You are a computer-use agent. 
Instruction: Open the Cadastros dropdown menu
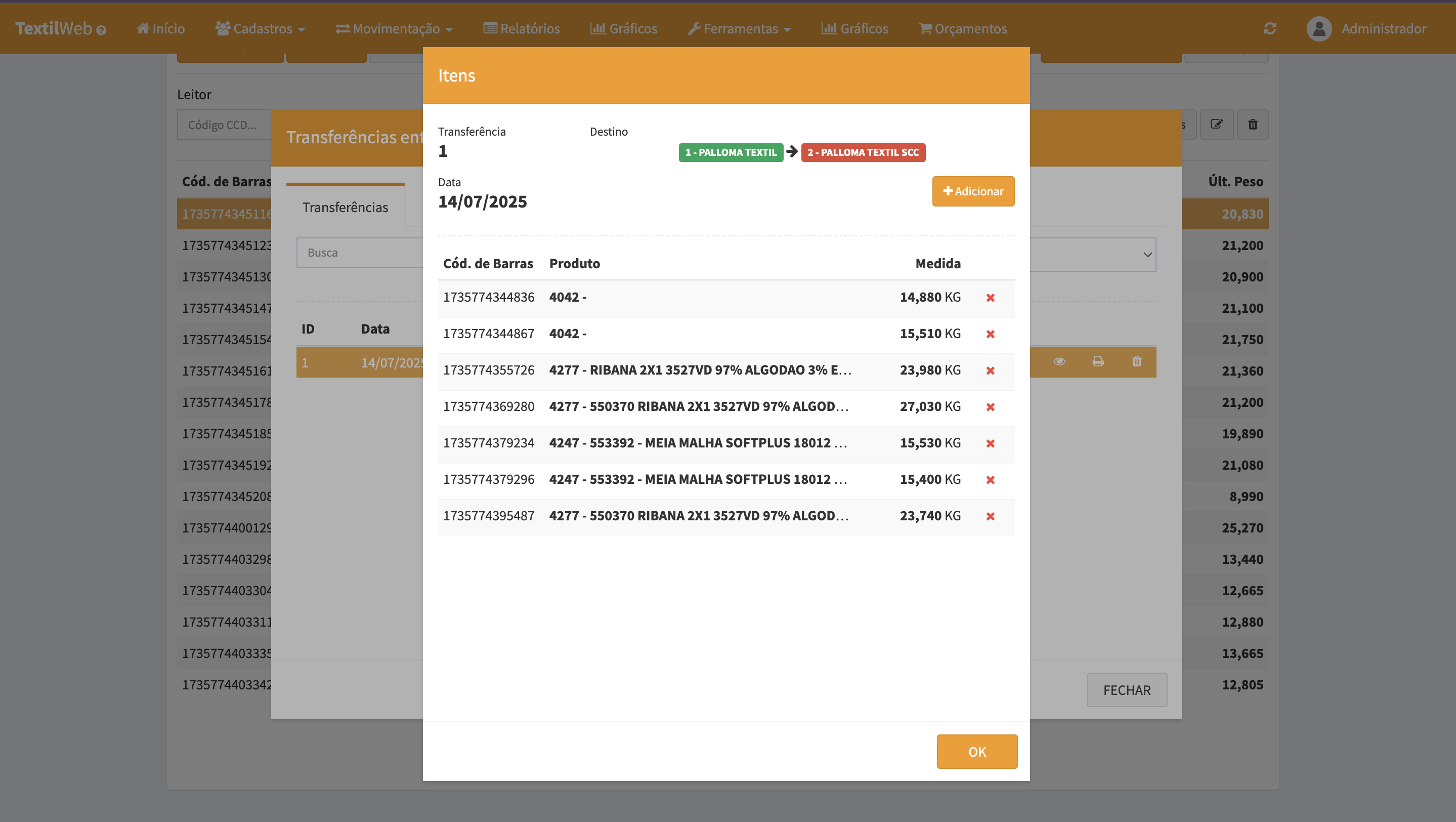pyautogui.click(x=261, y=28)
